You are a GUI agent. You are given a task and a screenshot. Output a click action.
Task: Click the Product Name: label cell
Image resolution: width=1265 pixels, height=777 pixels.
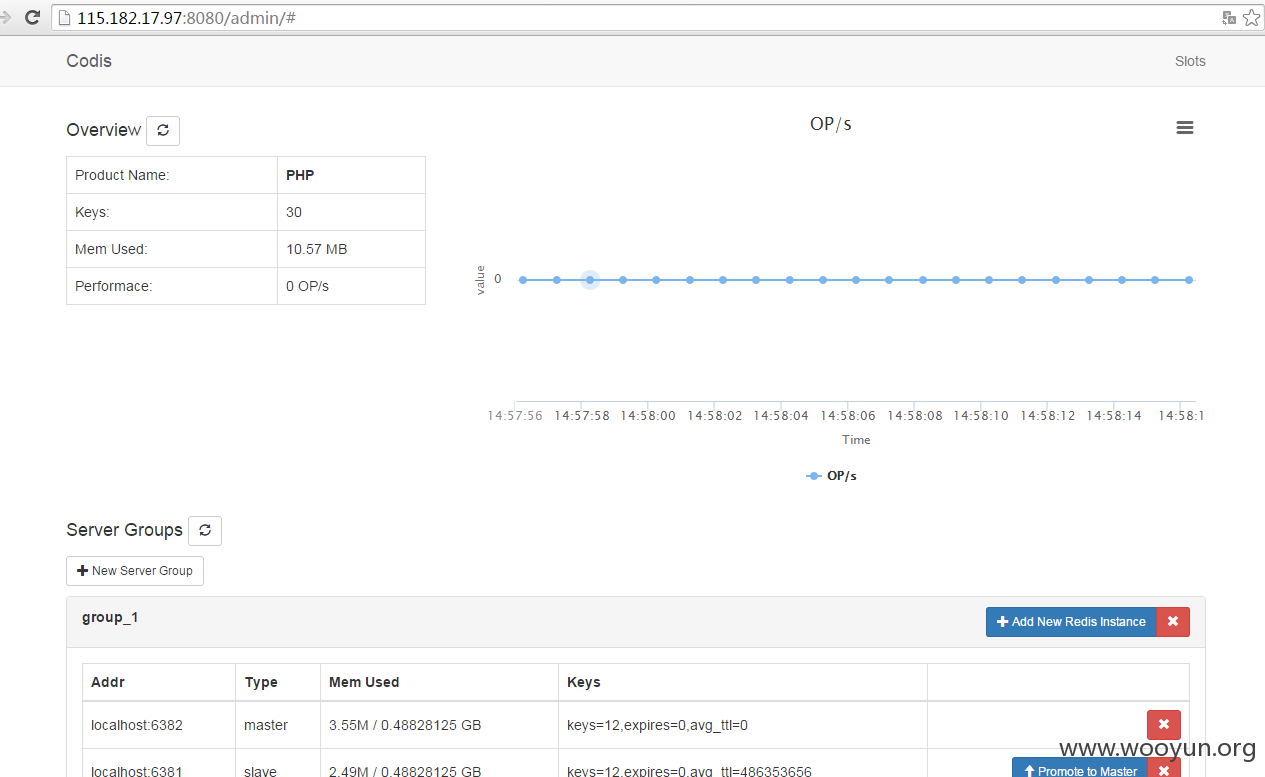(172, 175)
